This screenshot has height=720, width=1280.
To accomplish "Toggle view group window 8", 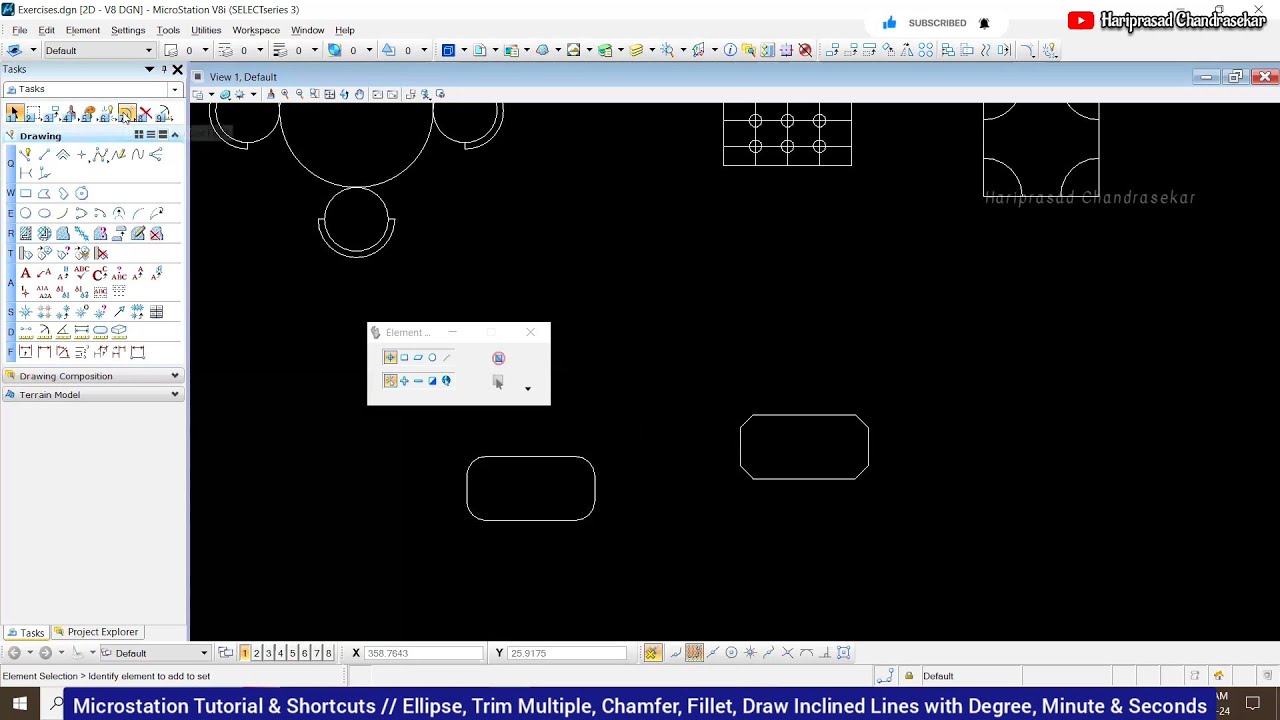I will pyautogui.click(x=328, y=653).
